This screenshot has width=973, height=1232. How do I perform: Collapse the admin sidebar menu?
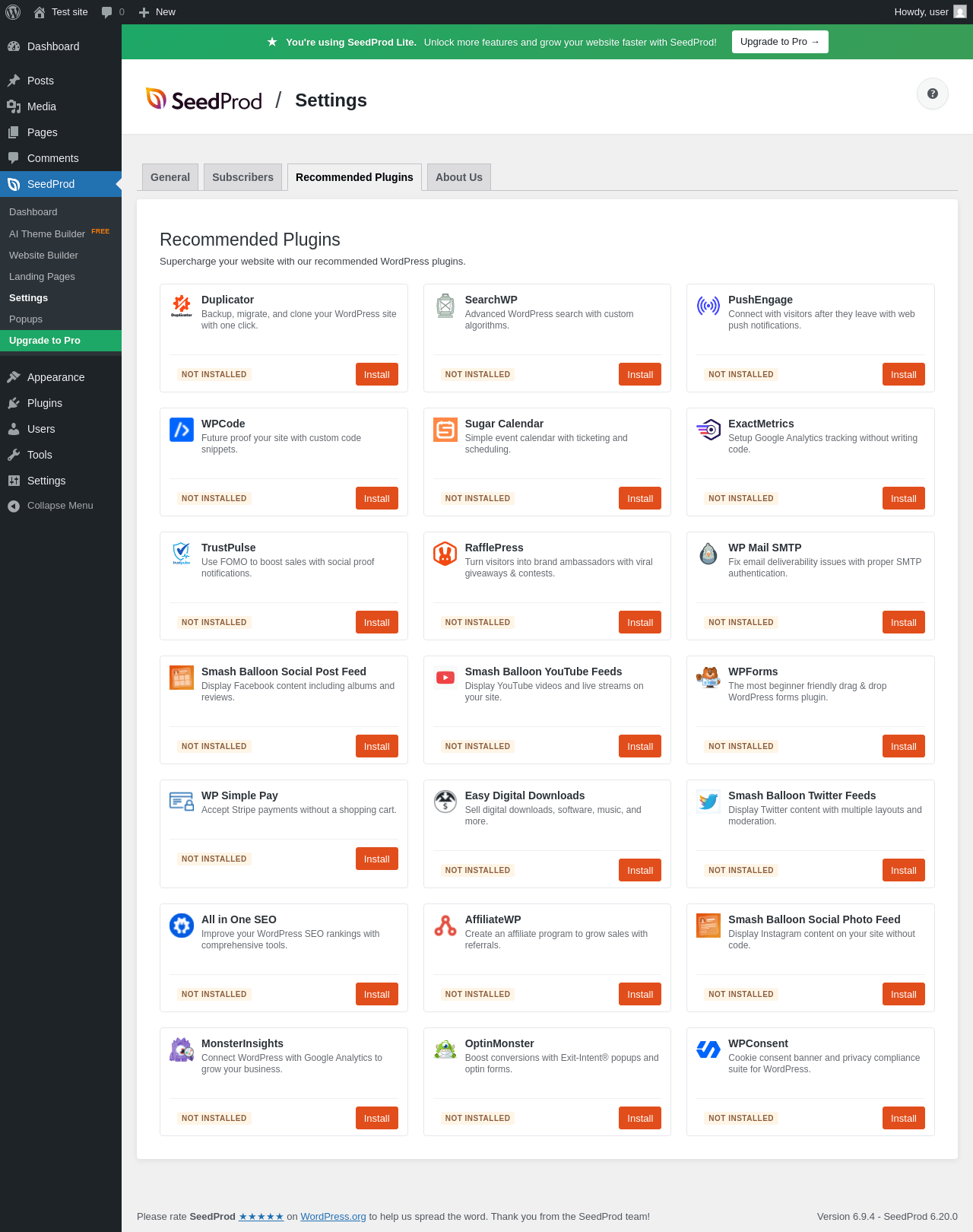61,506
